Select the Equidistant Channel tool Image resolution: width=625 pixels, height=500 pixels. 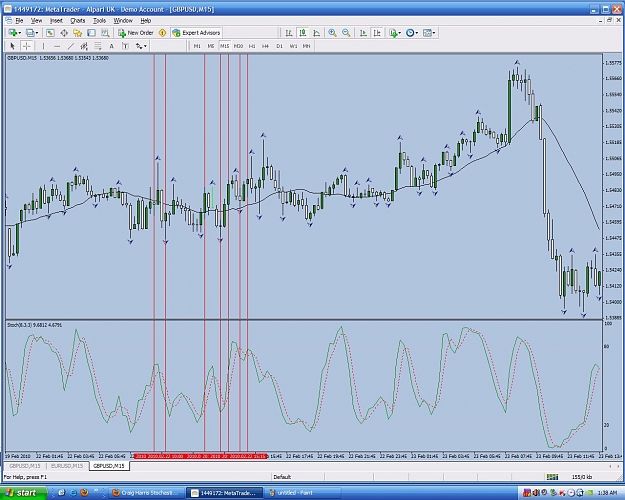(x=84, y=46)
